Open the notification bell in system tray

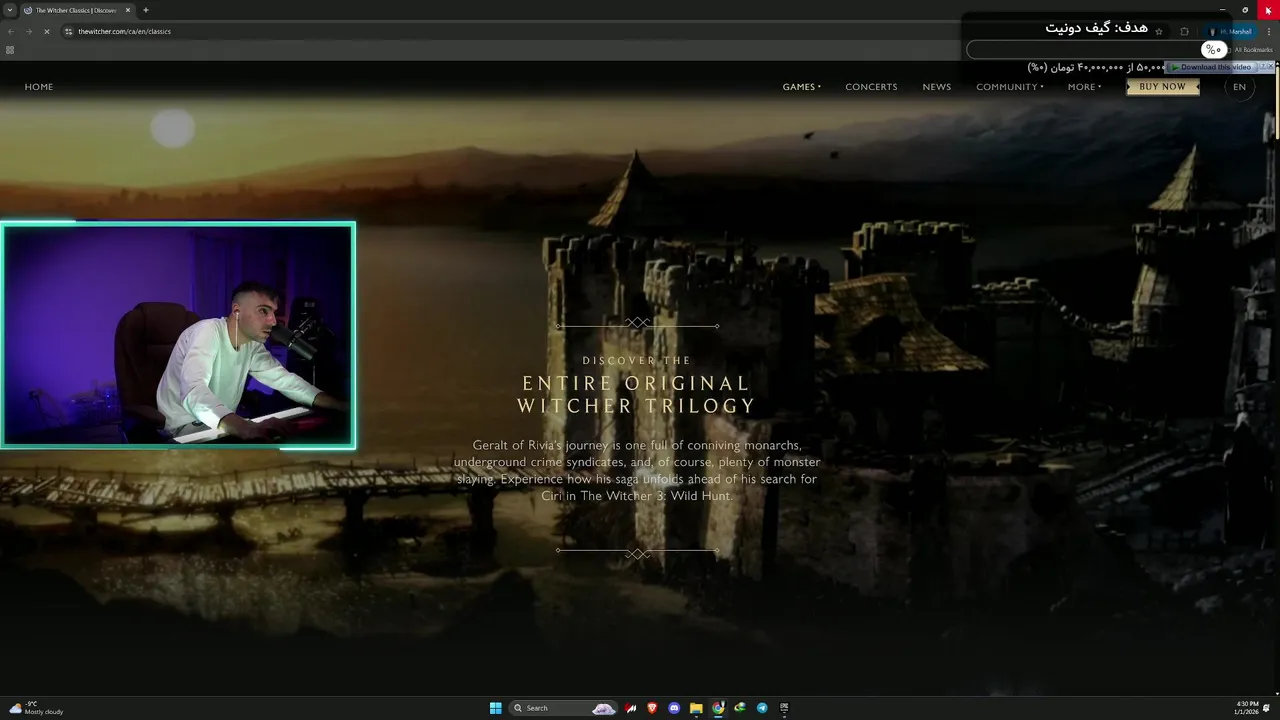[1267, 708]
